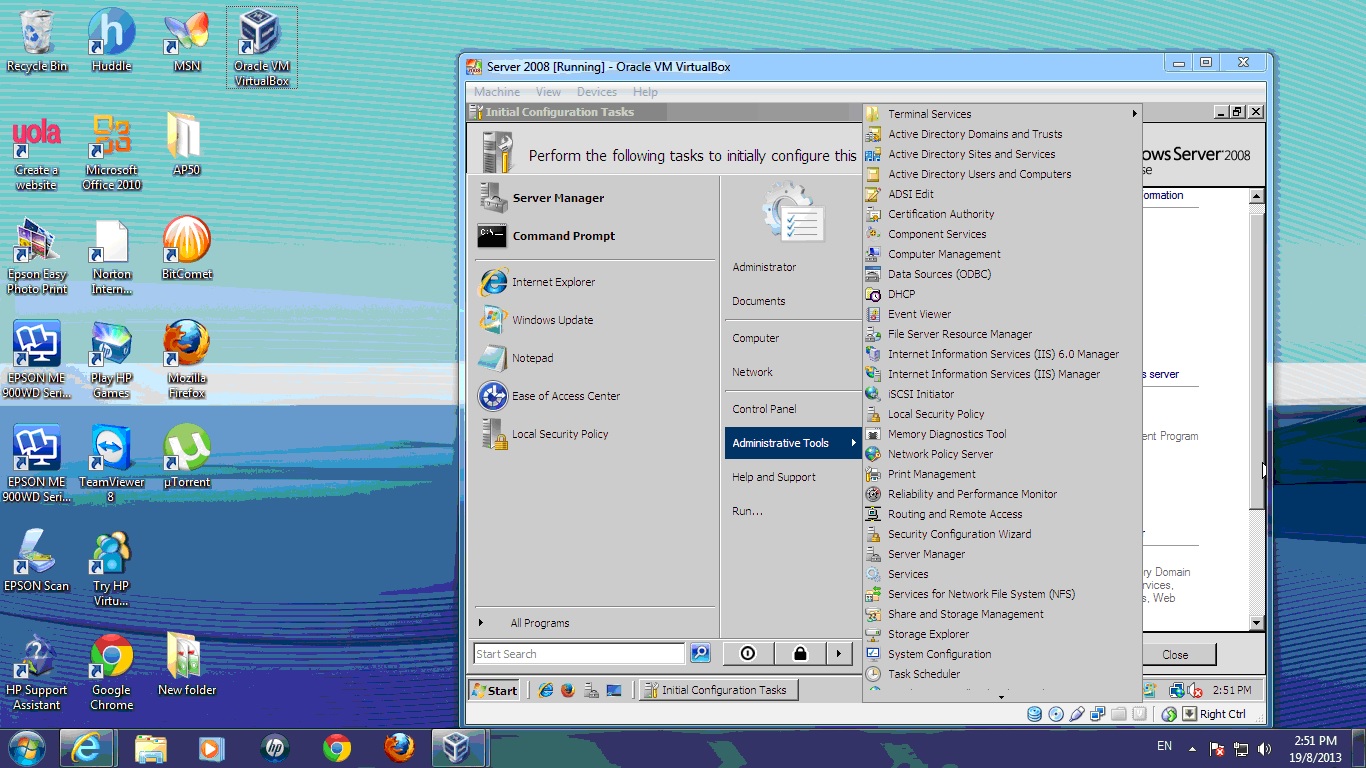Screen dimensions: 1366x768
Task: Open the Devices menu in VirtualBox
Action: 597,92
